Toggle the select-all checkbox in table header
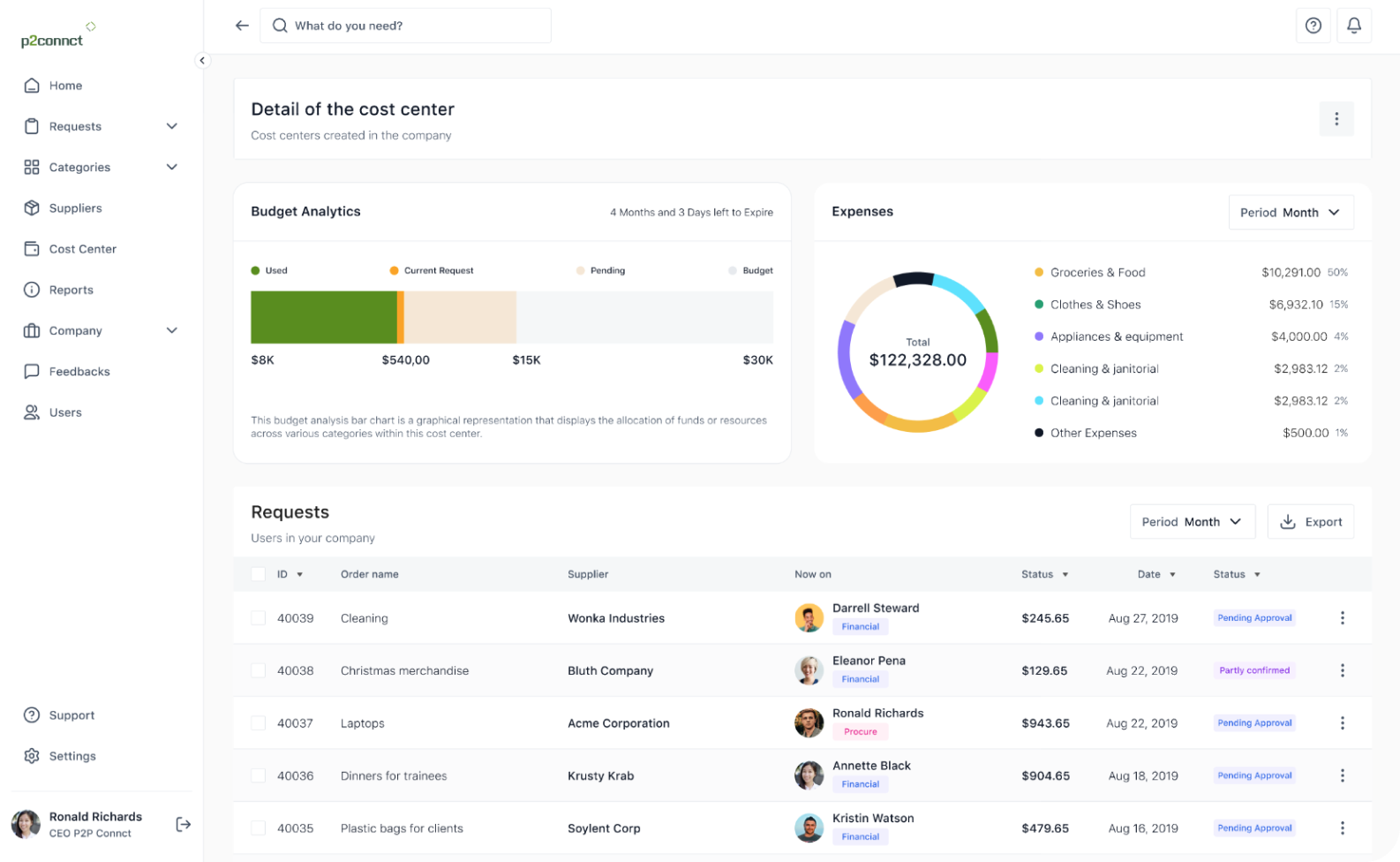This screenshot has width=1400, height=862. click(x=259, y=574)
